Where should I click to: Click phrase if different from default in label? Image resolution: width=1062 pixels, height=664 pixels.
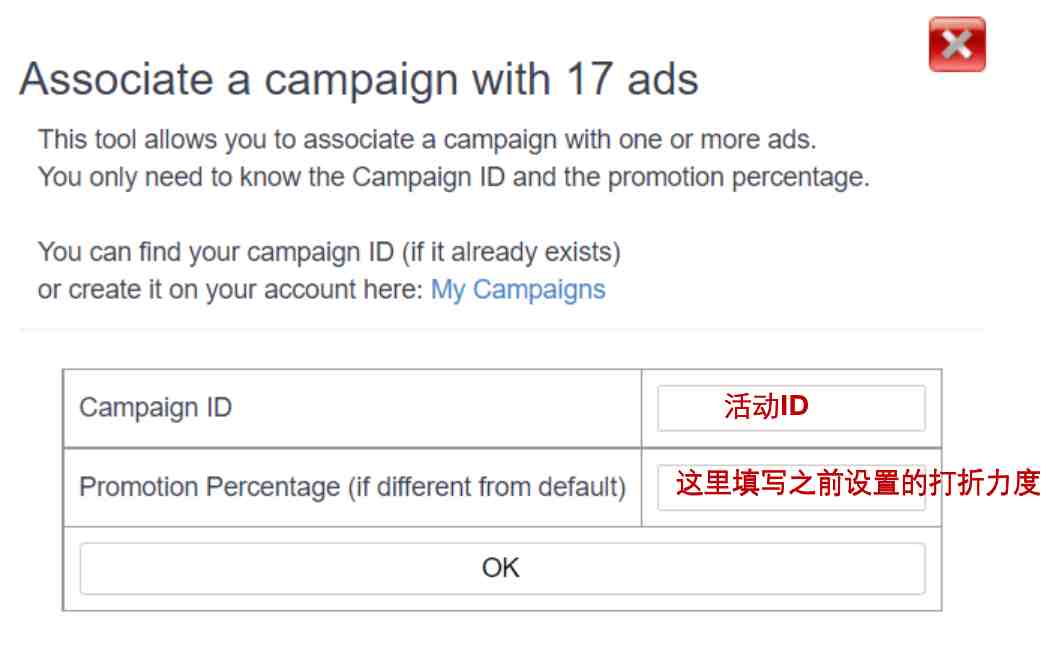click(487, 487)
